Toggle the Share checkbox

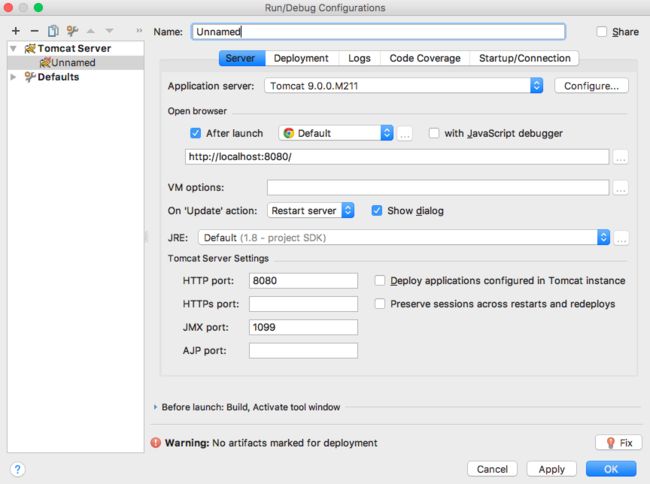coord(601,32)
